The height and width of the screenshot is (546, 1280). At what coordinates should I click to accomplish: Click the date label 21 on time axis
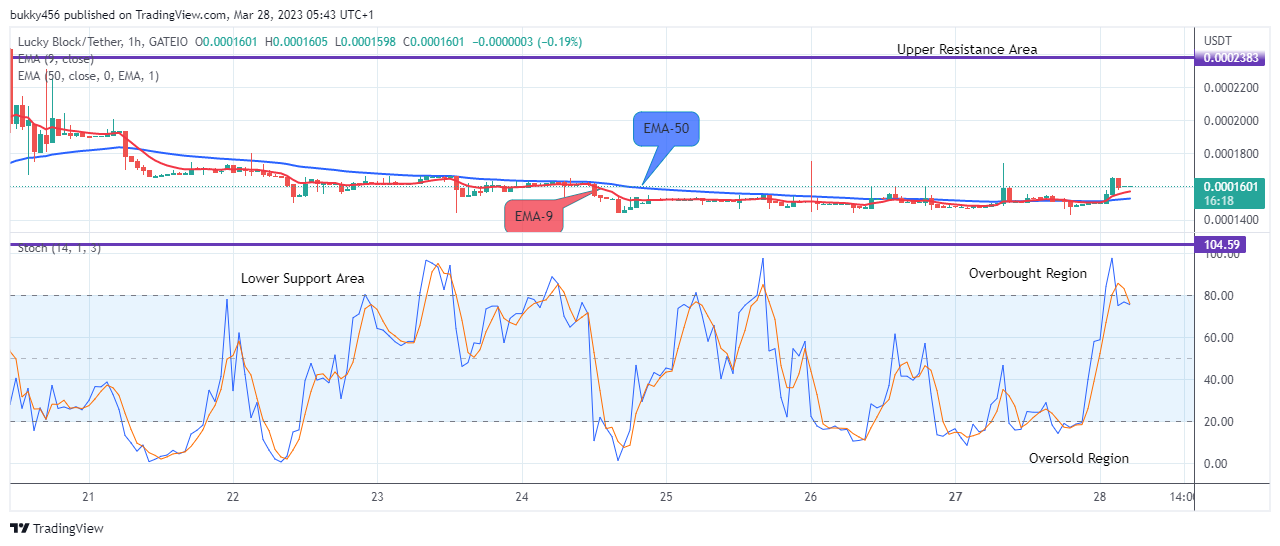point(88,496)
